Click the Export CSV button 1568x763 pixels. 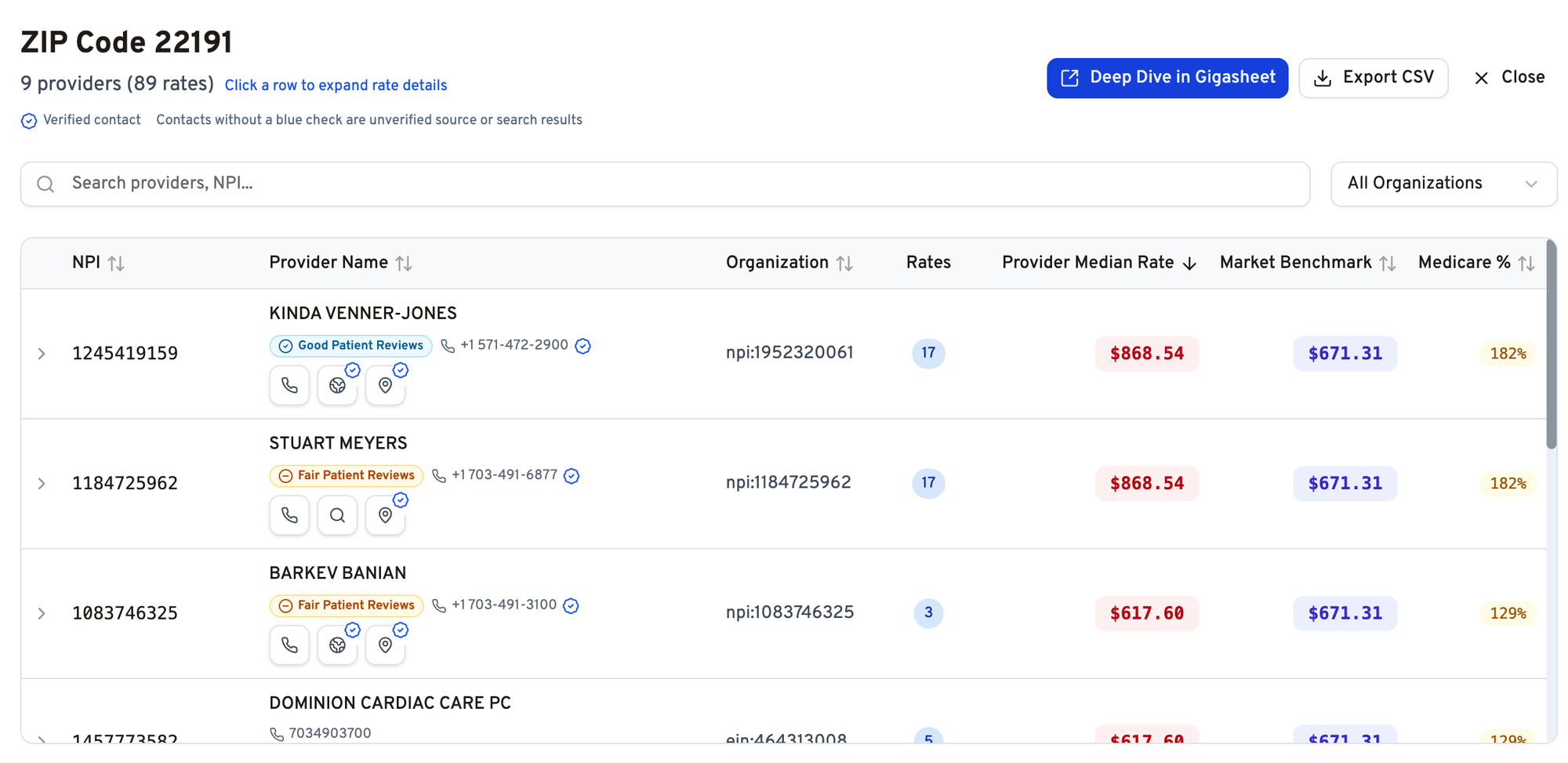[1373, 78]
